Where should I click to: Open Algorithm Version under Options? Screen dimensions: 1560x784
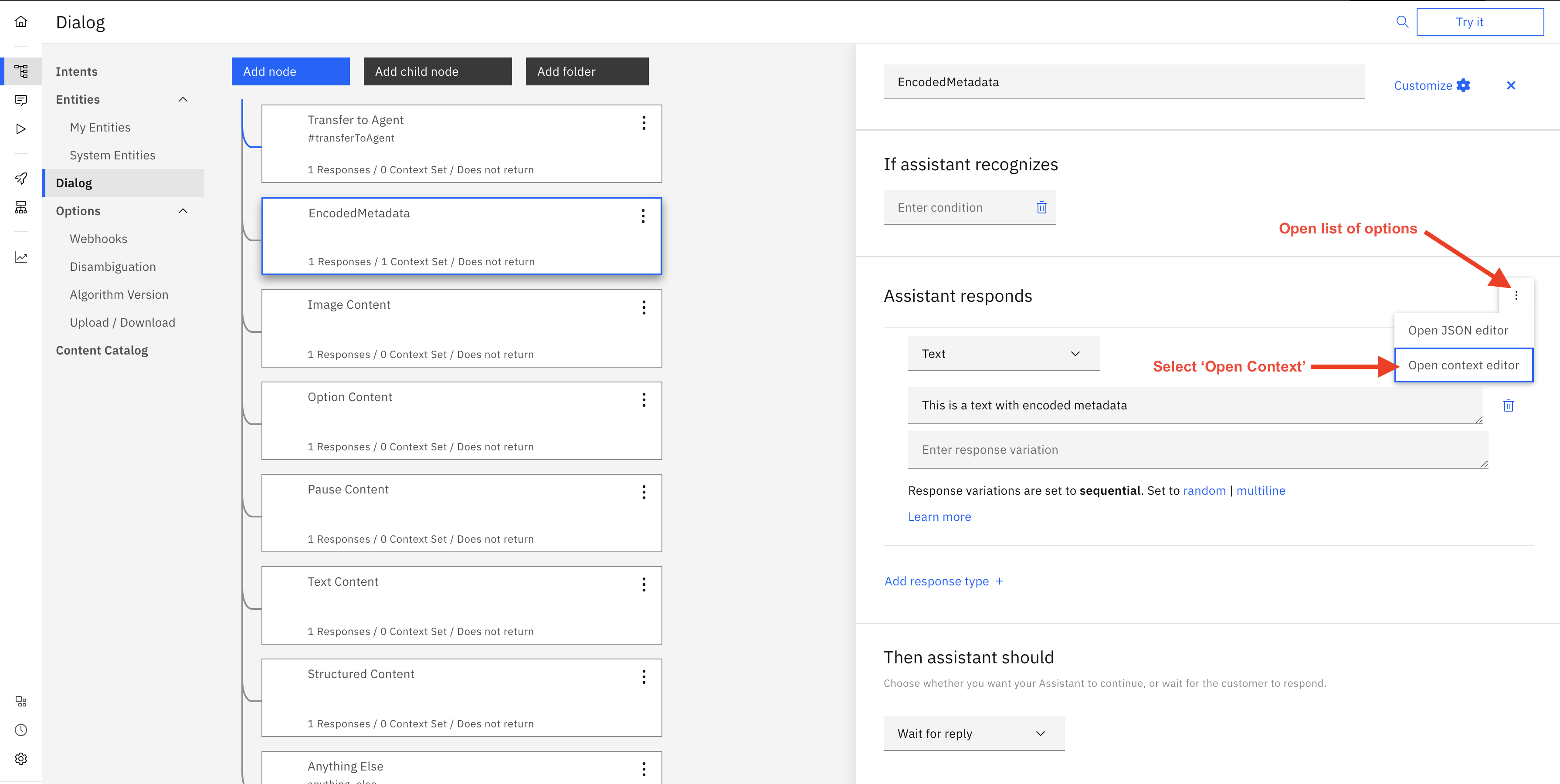(x=119, y=294)
